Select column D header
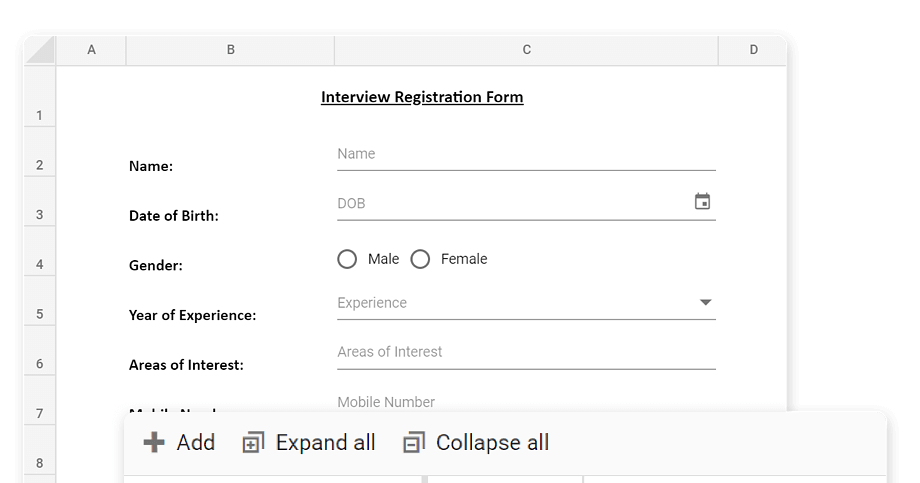Viewport: 920px width, 483px height. (753, 50)
